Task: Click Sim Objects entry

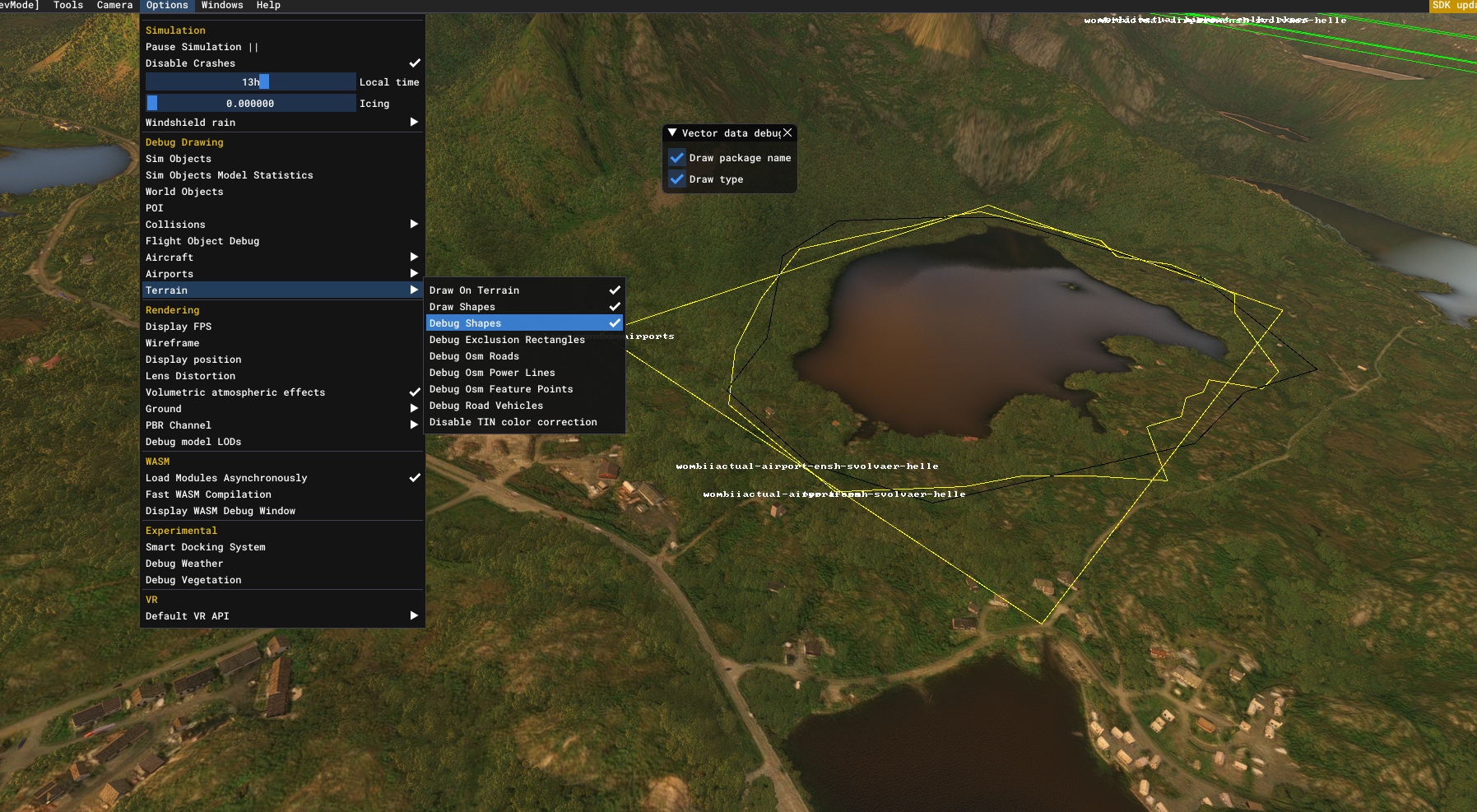Action: 283,159
